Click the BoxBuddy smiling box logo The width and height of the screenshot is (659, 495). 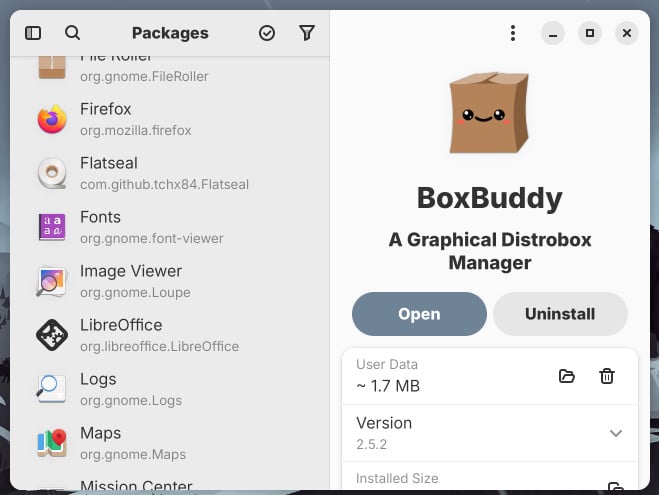coord(489,113)
